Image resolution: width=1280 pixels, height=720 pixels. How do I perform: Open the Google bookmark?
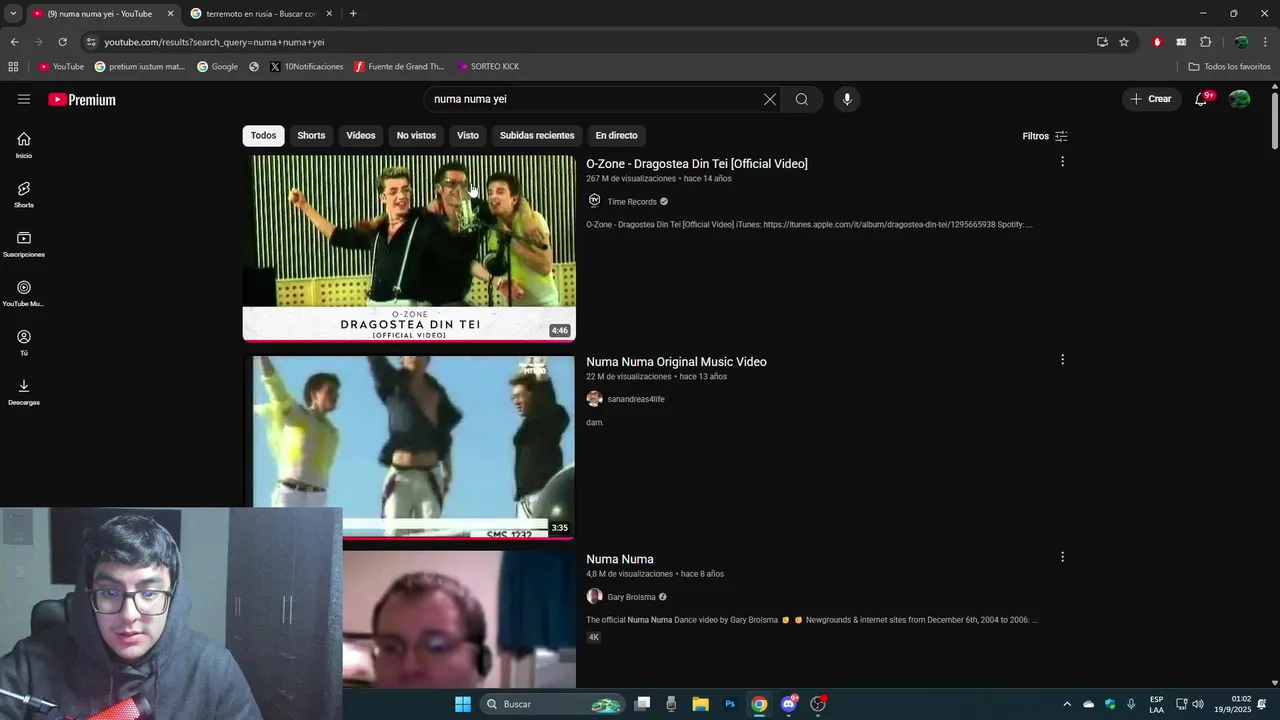tap(217, 67)
